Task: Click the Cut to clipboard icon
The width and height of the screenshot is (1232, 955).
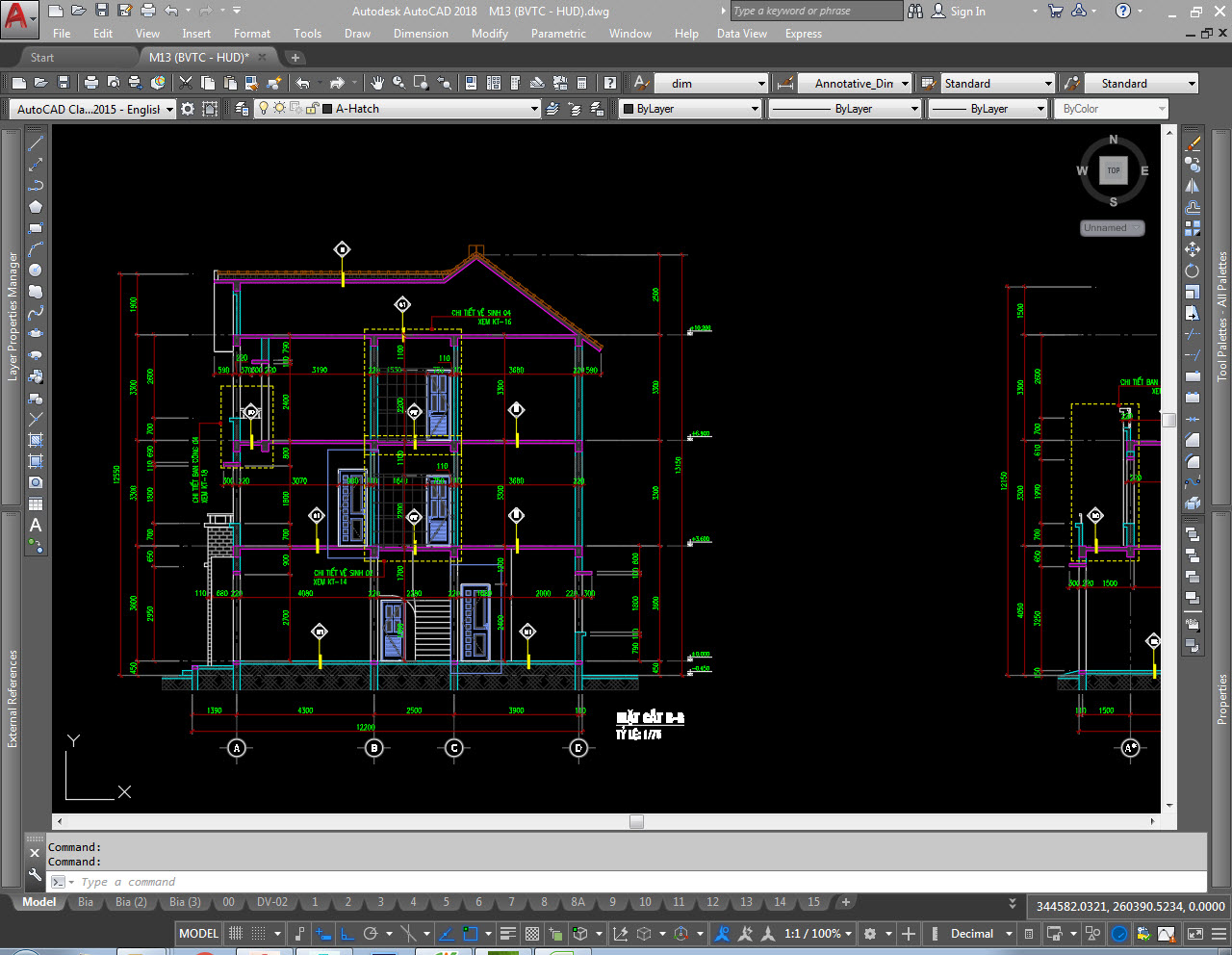Action: pos(185,83)
